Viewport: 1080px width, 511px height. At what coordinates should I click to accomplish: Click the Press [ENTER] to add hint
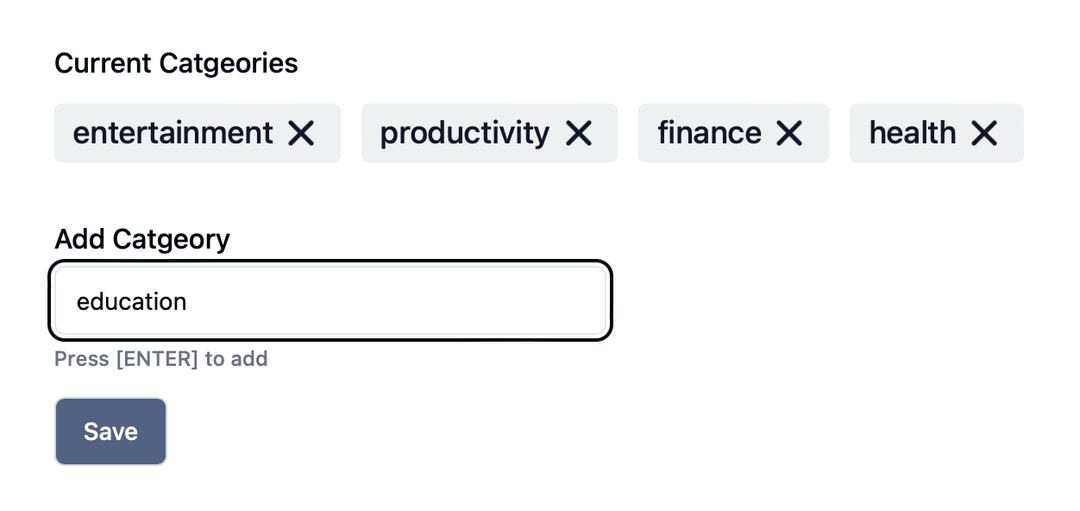point(161,359)
